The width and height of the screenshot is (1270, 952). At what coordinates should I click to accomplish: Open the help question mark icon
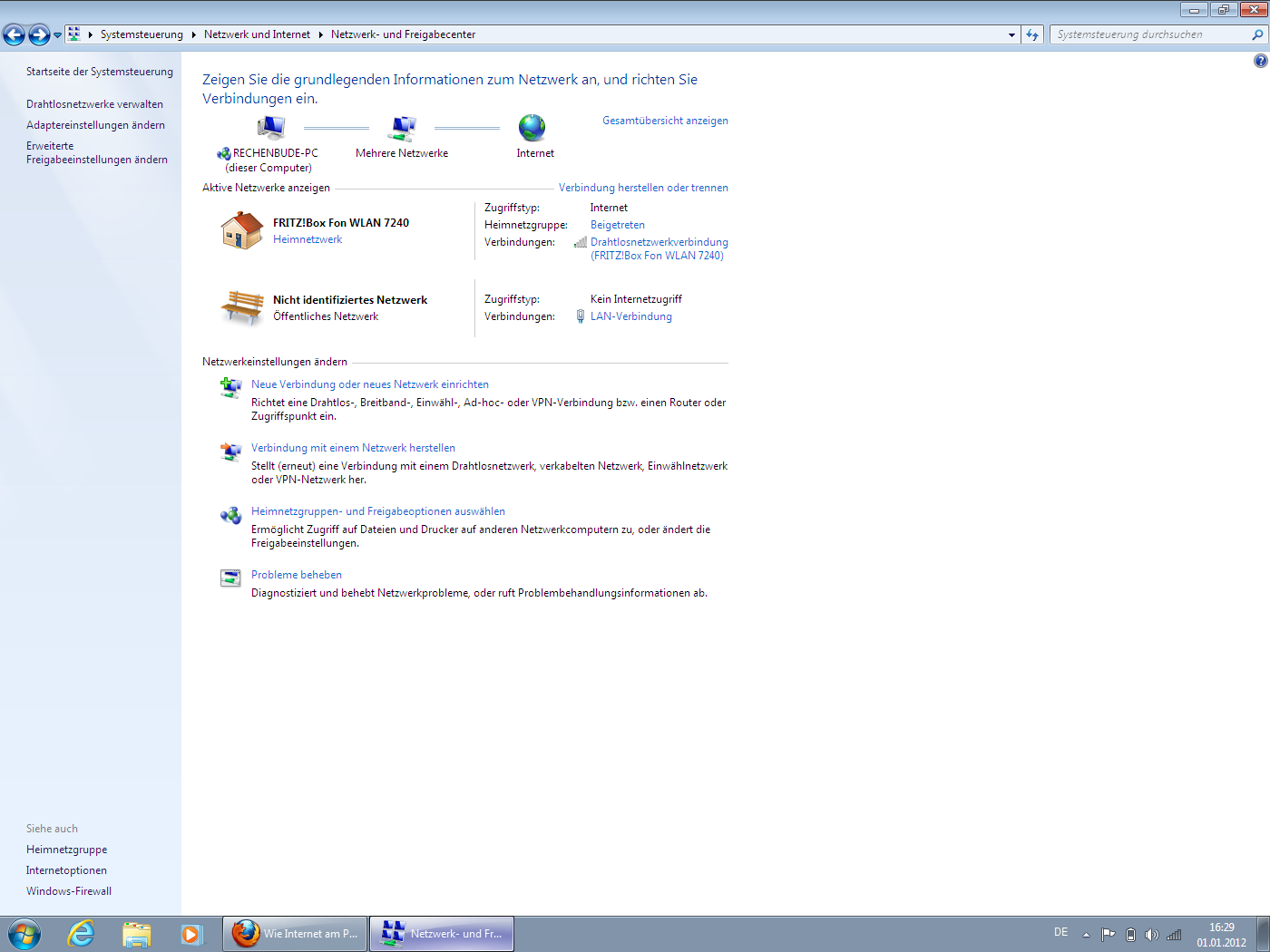[1260, 61]
